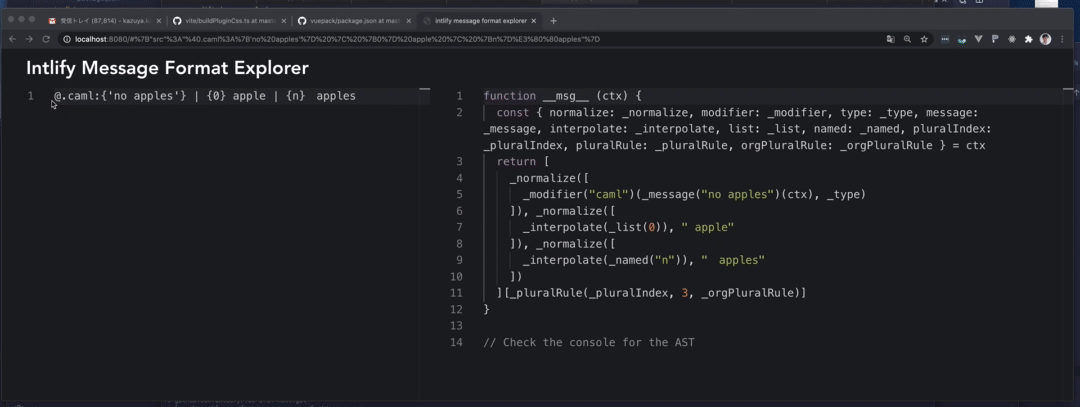Click the "{n}" placeholder in the source editor
1080x407 pixels.
tap(295, 96)
